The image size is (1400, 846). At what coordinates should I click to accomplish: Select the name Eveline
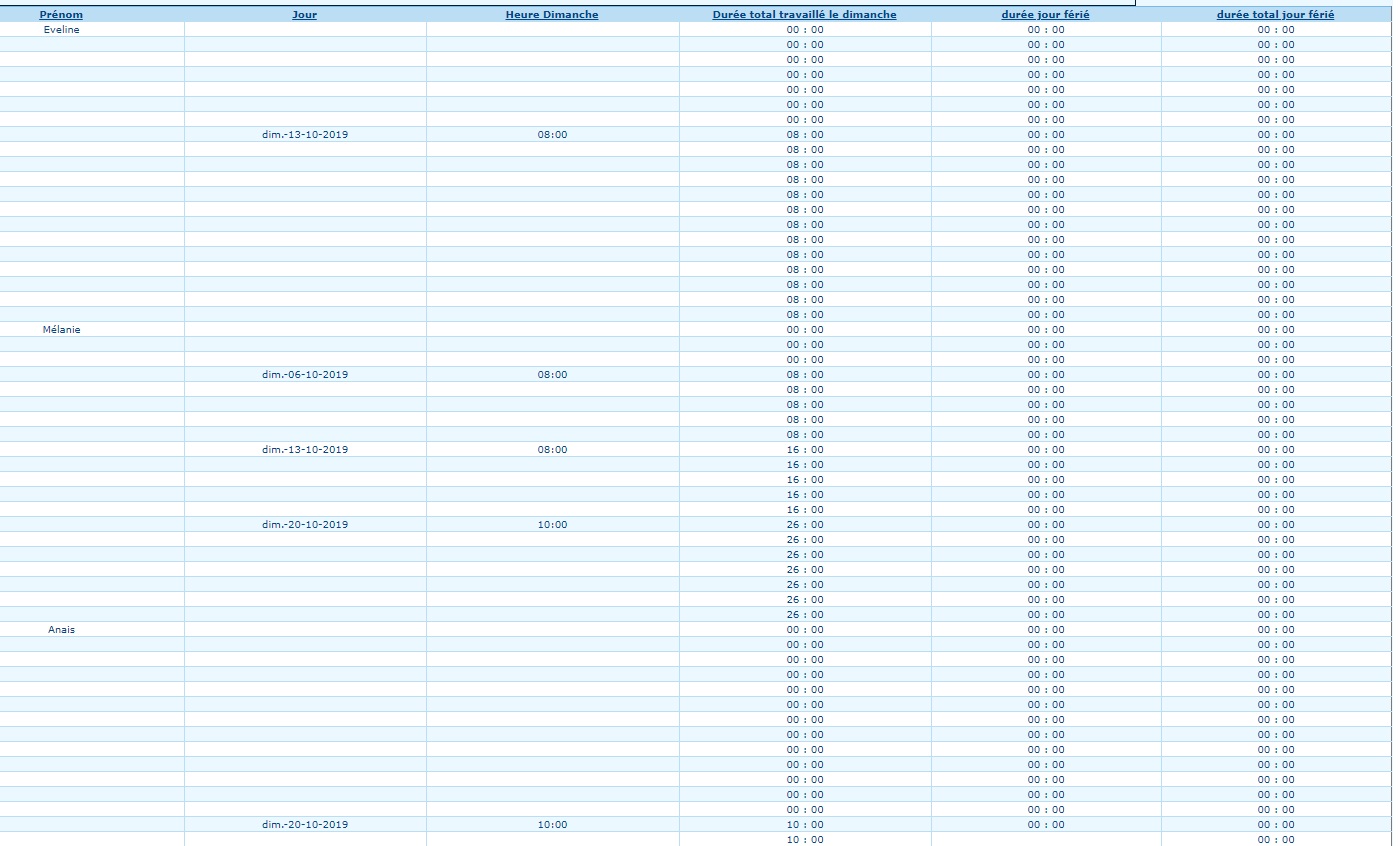coord(62,30)
